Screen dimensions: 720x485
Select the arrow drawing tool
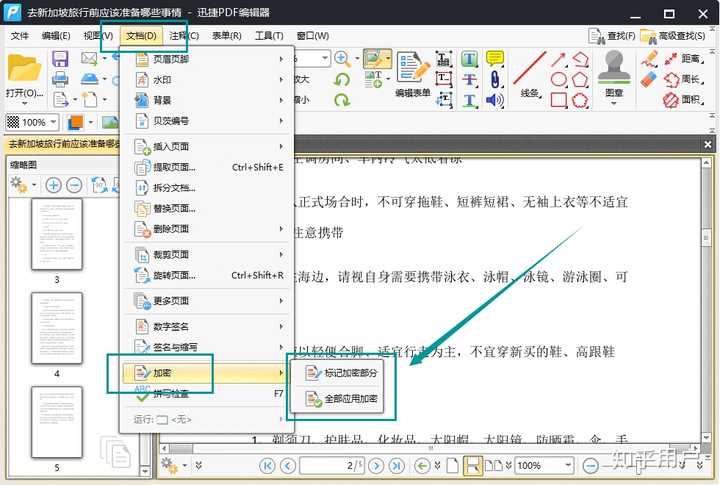[x=558, y=59]
